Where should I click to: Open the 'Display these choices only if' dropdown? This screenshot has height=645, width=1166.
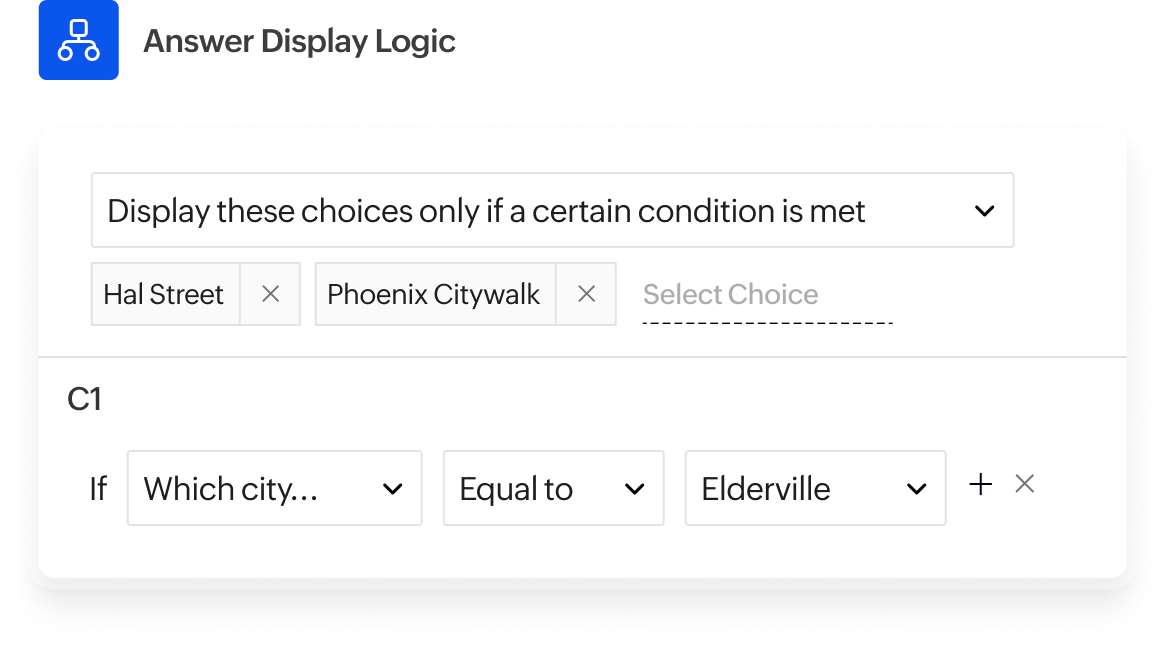551,211
